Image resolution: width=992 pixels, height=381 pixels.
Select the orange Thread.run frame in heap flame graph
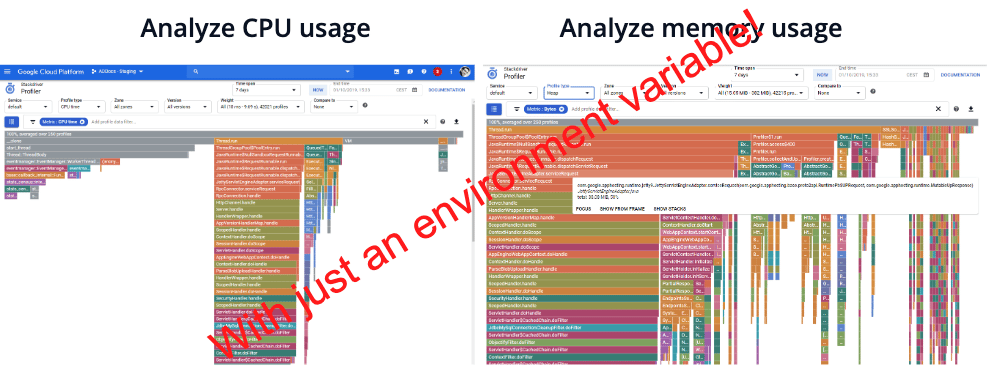pos(683,129)
